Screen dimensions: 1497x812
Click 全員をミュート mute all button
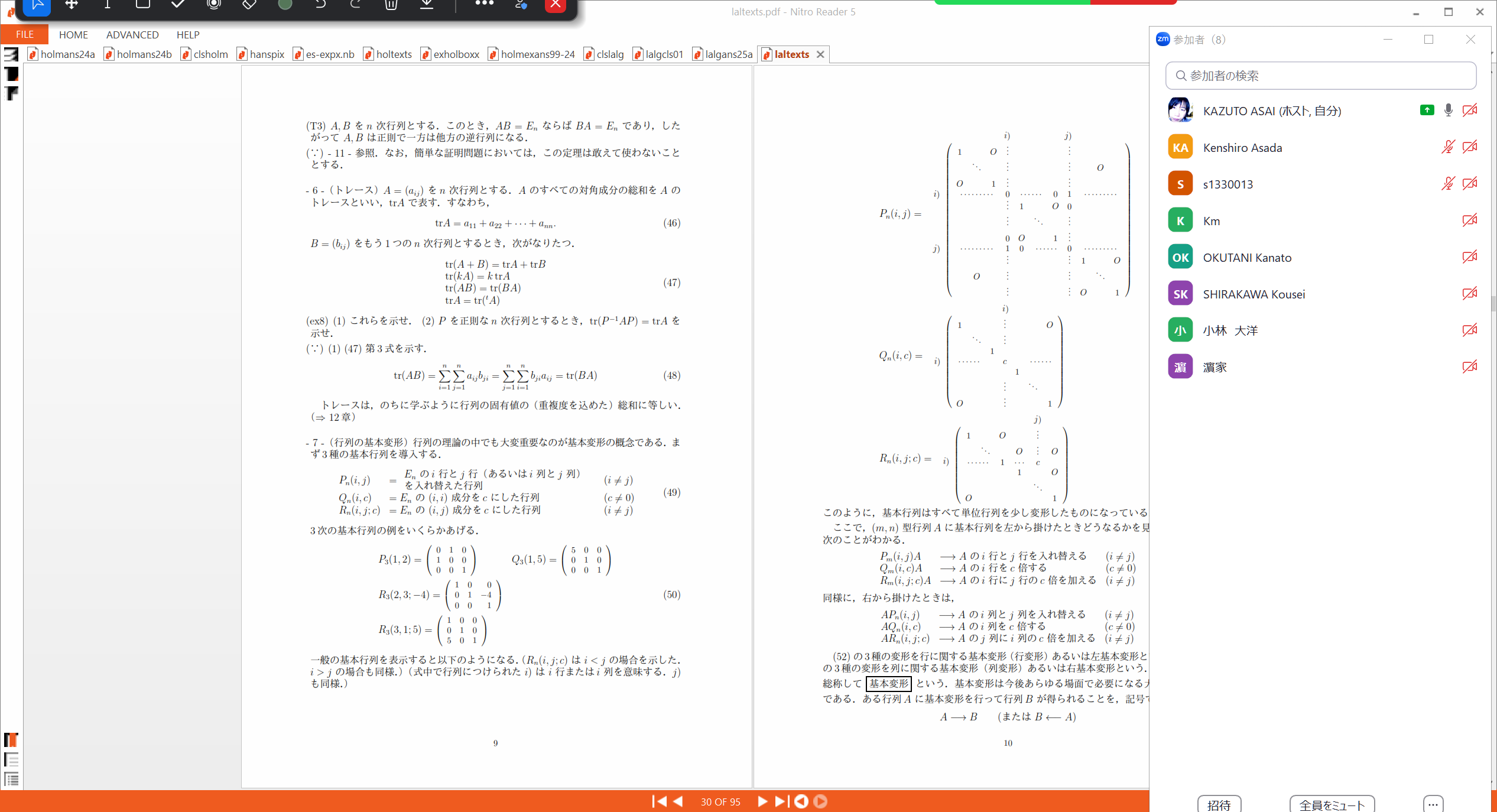point(1332,804)
